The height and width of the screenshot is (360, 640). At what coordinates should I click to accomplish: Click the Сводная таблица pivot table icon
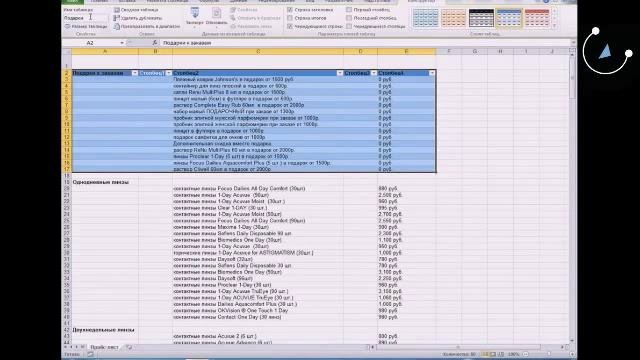[x=117, y=10]
